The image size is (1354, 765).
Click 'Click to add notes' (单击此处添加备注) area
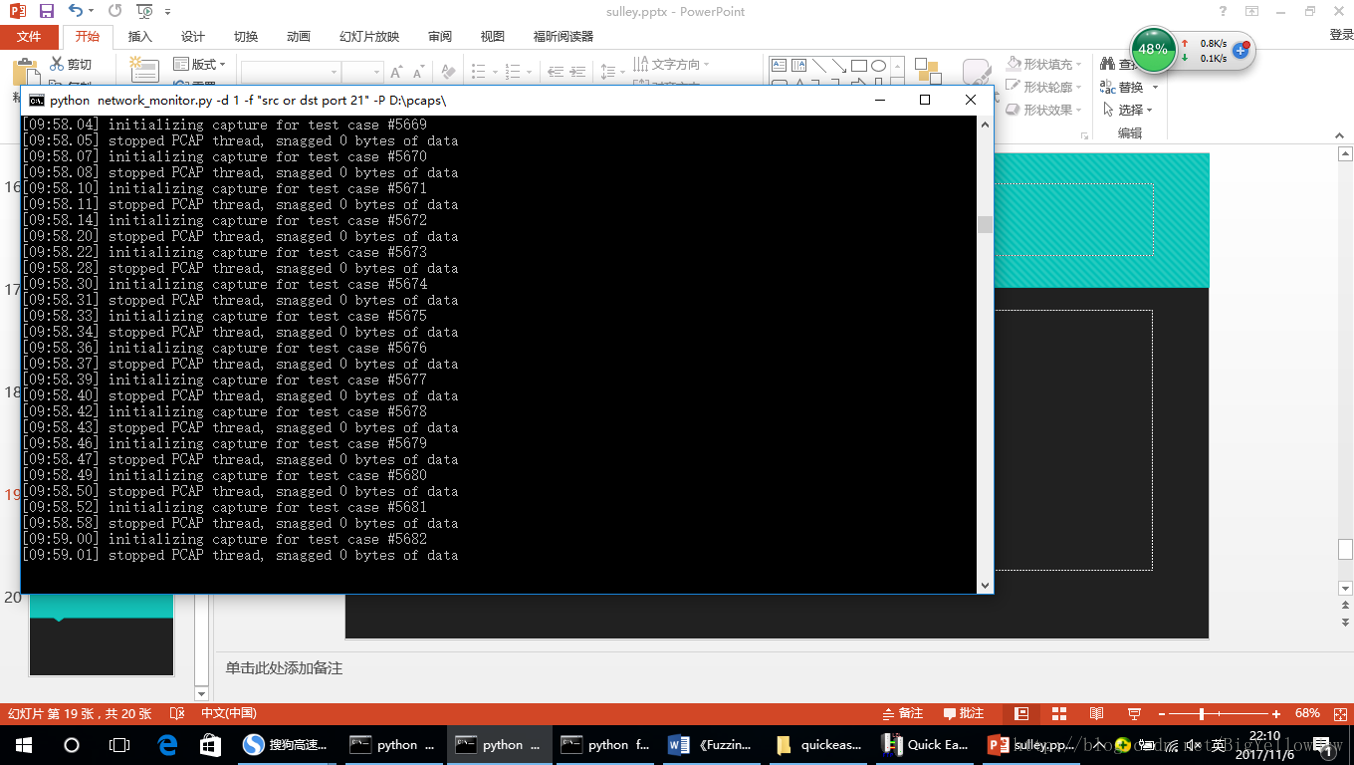pyautogui.click(x=284, y=668)
